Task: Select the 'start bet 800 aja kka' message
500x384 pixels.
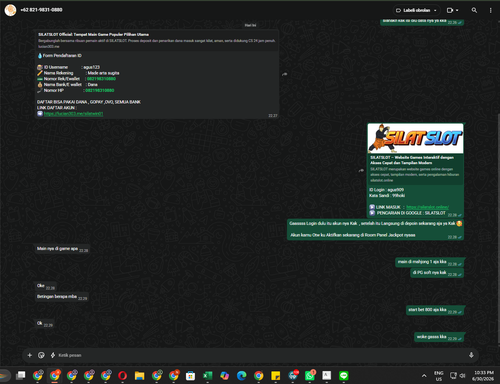Action: (435, 310)
